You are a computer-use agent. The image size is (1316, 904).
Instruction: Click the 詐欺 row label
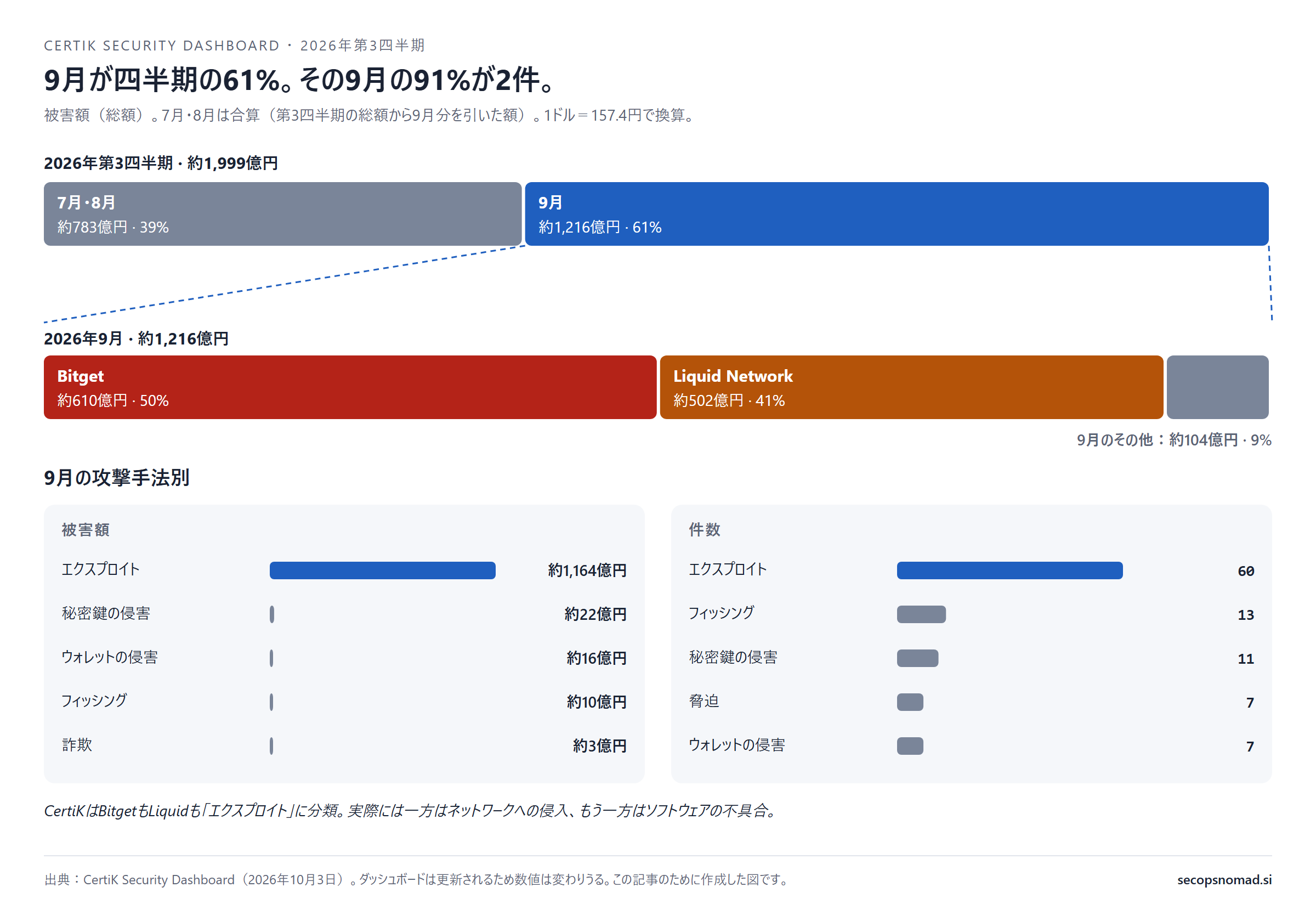click(77, 744)
